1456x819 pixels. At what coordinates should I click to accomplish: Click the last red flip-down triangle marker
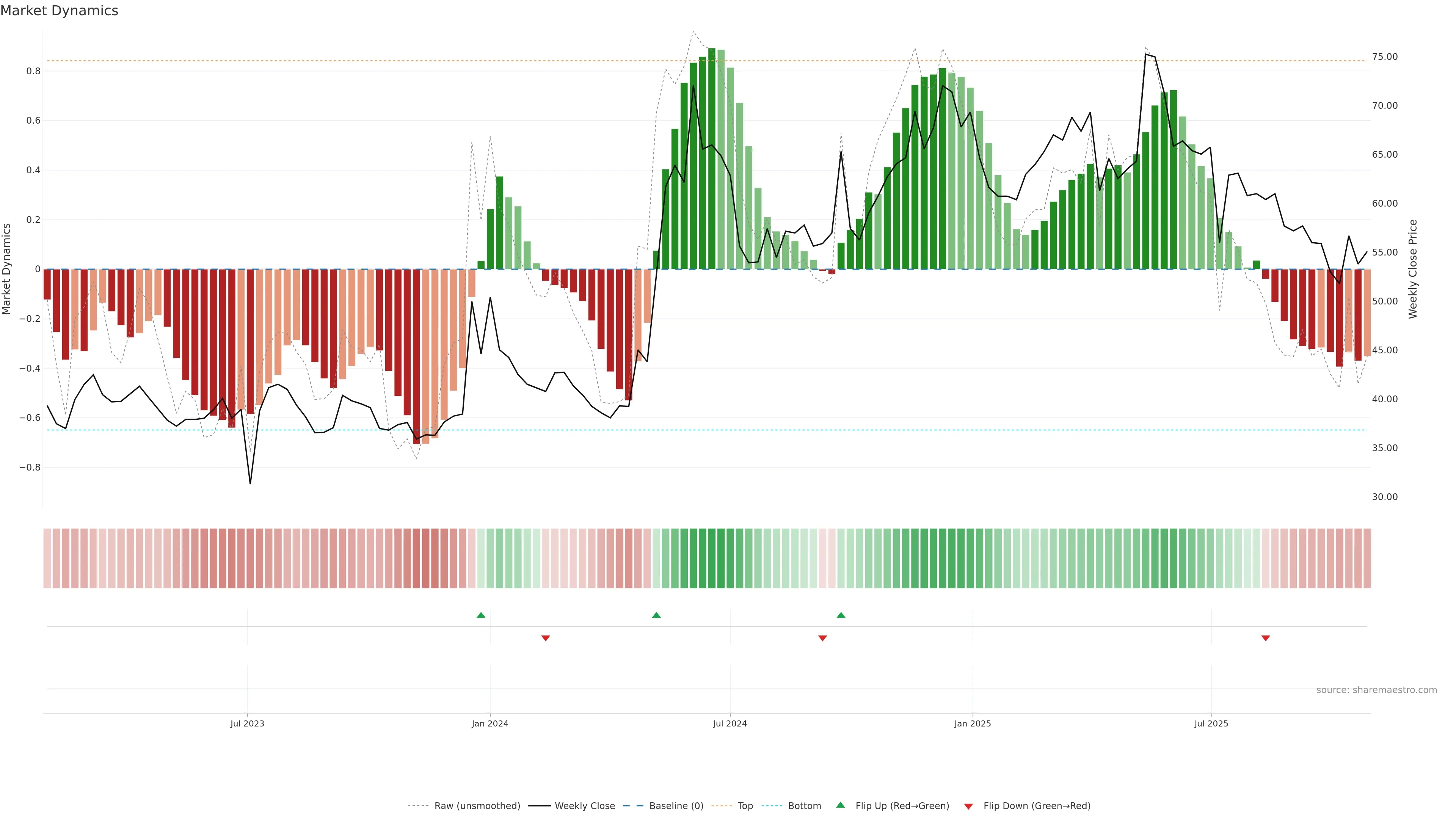pyautogui.click(x=1266, y=638)
